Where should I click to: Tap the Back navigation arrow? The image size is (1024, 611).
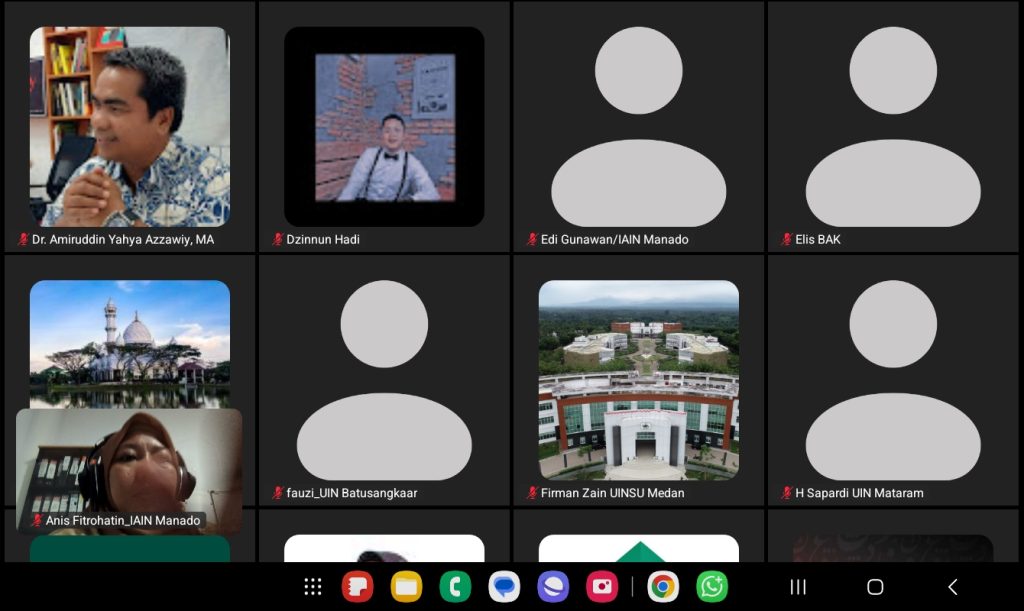click(x=952, y=587)
